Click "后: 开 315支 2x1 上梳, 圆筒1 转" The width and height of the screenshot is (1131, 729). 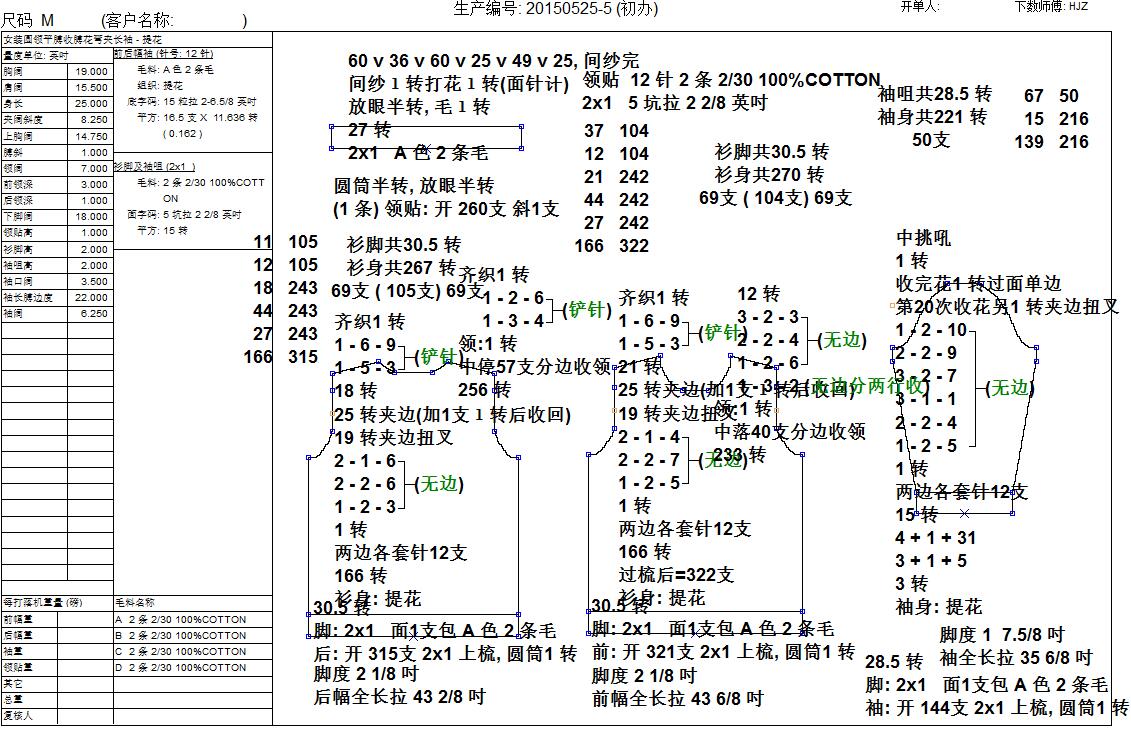[x=445, y=653]
